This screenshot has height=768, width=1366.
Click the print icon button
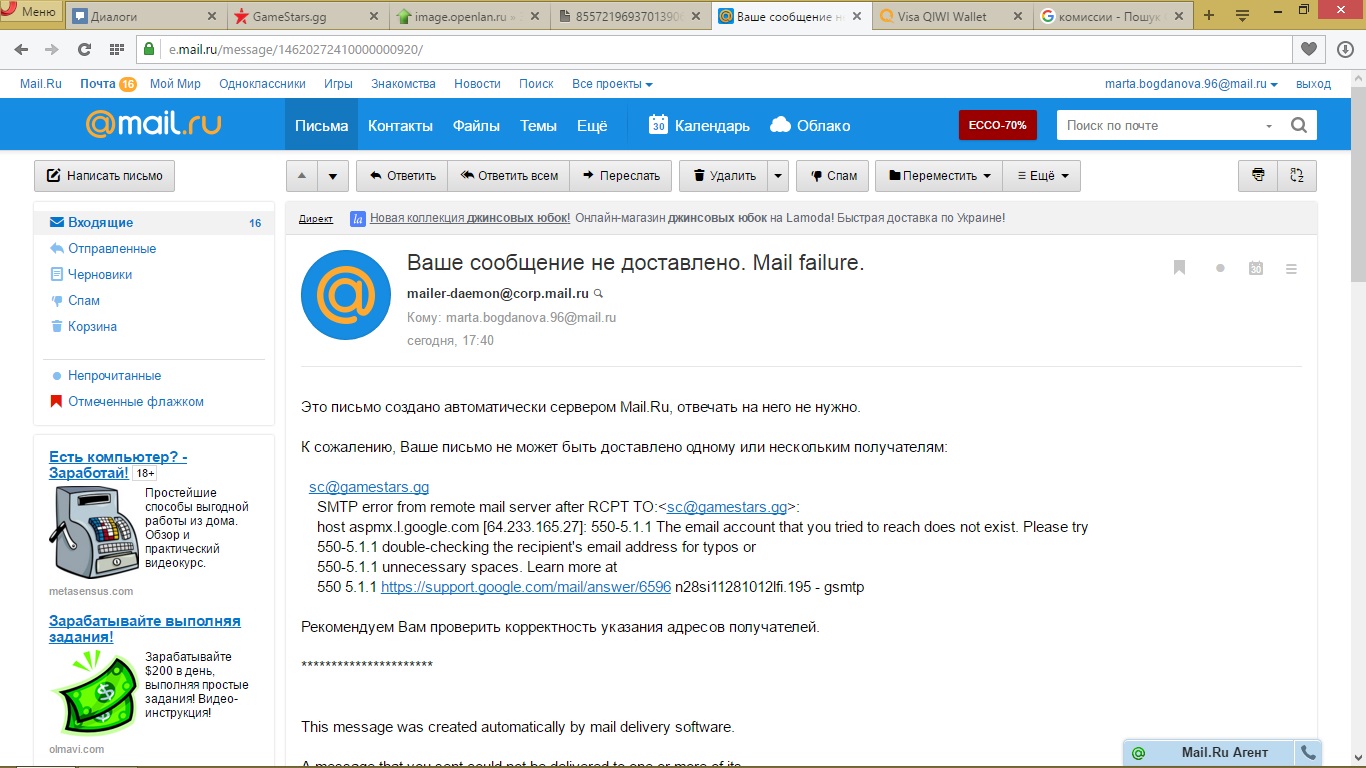point(1258,176)
